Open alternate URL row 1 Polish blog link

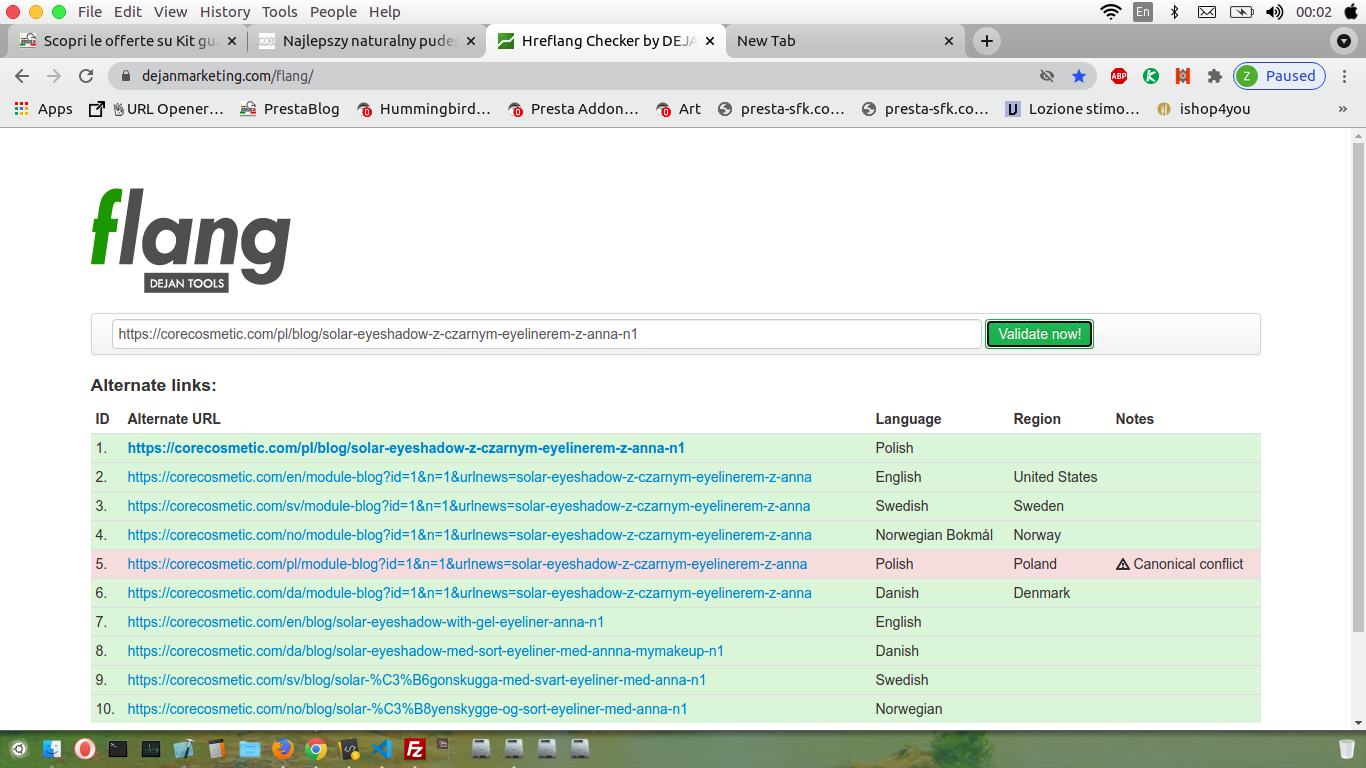(x=406, y=448)
